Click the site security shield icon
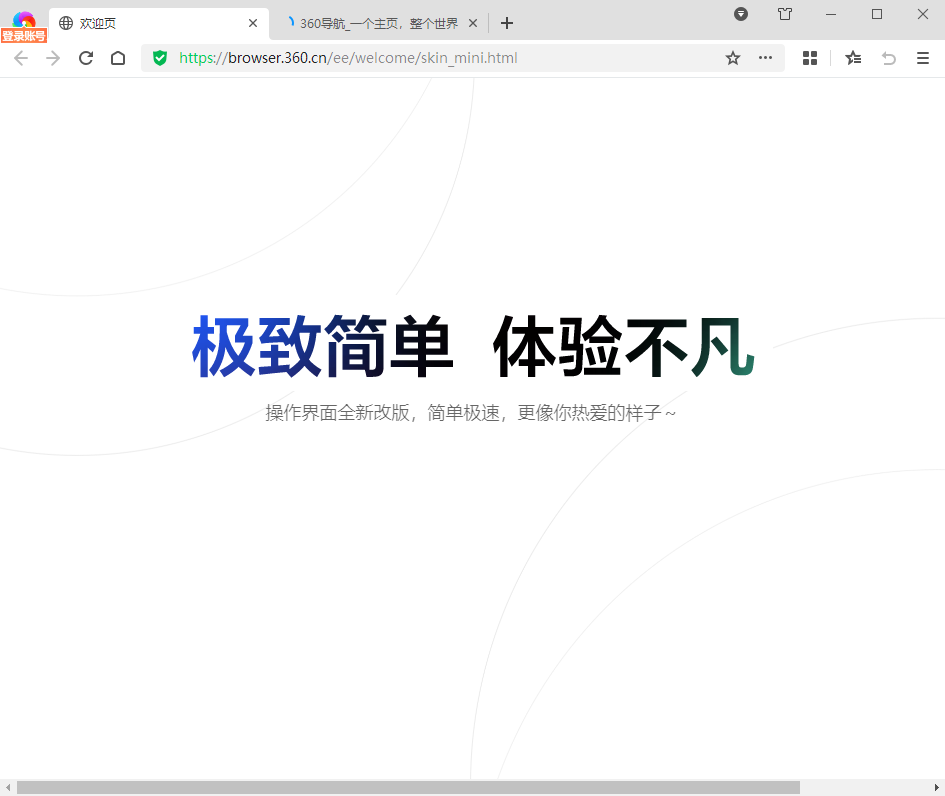 click(x=160, y=58)
